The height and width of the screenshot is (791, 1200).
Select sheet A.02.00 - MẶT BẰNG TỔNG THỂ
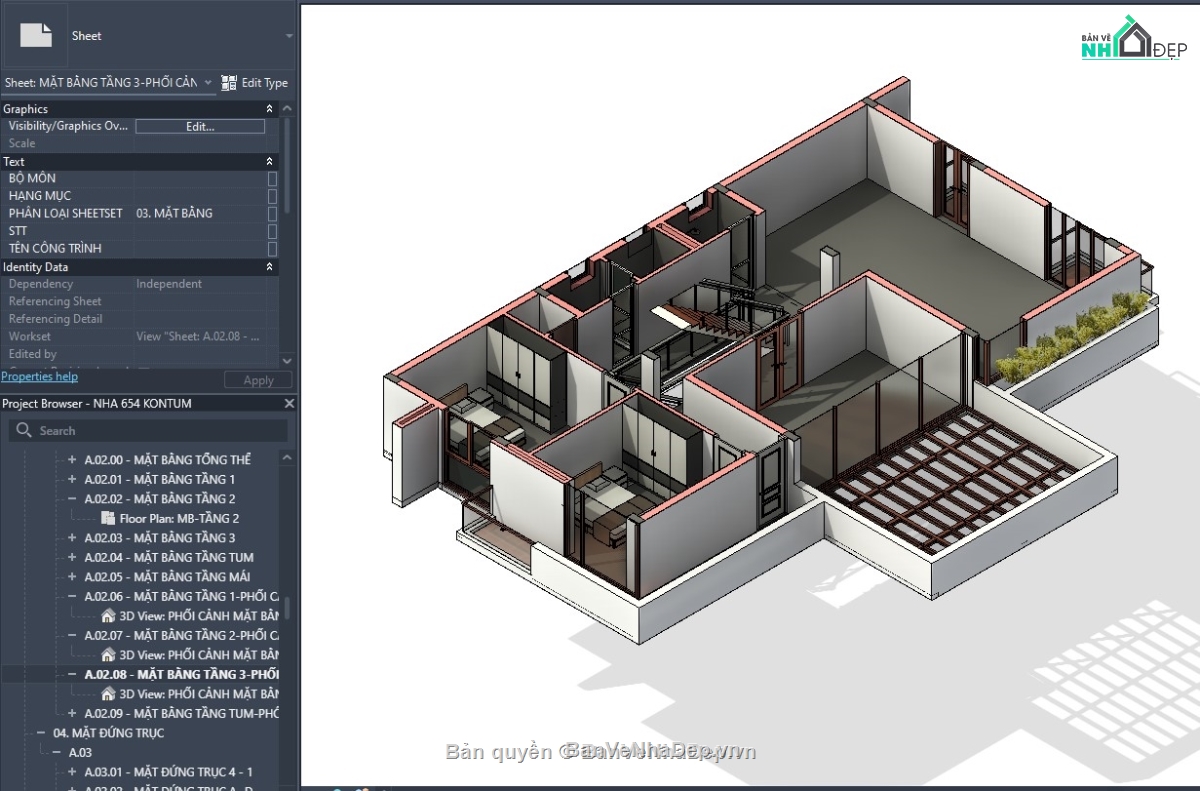(168, 460)
